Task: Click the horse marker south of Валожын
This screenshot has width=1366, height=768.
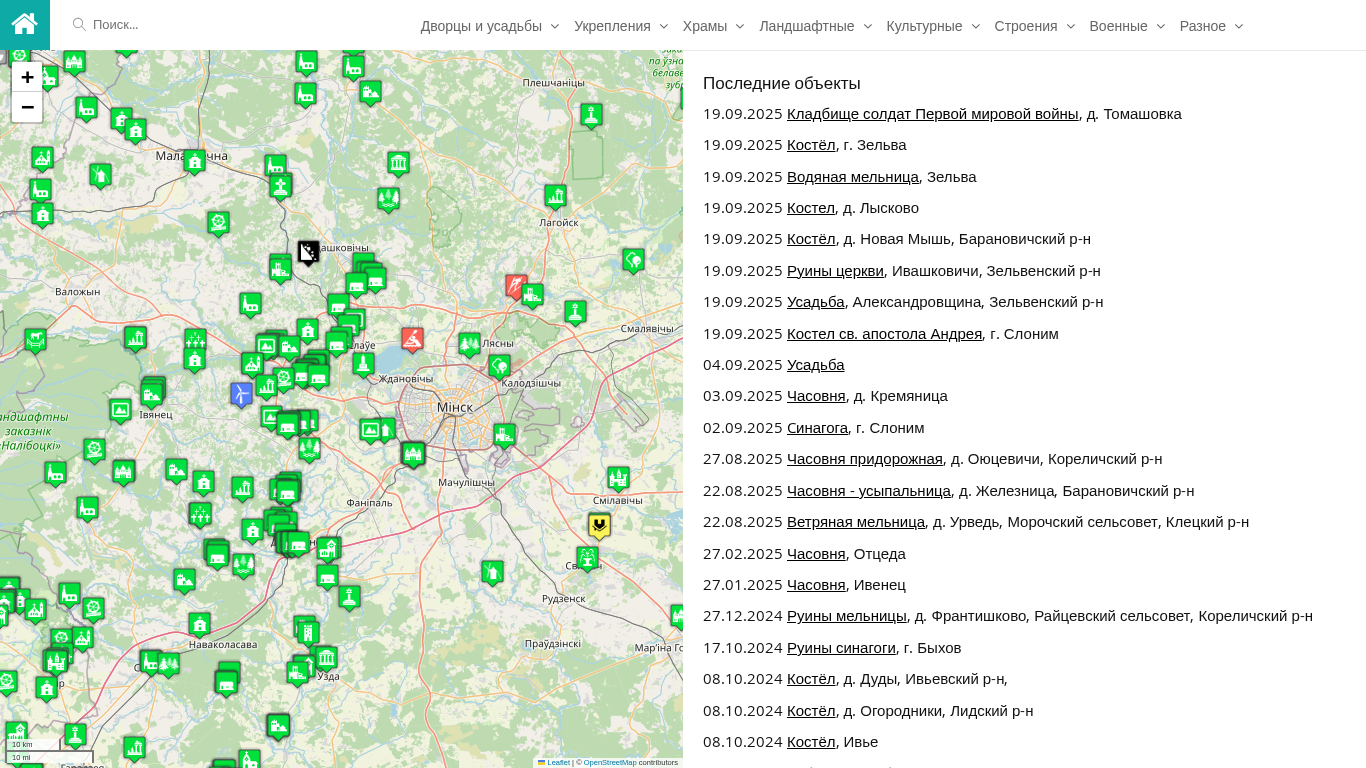Action: coord(35,340)
